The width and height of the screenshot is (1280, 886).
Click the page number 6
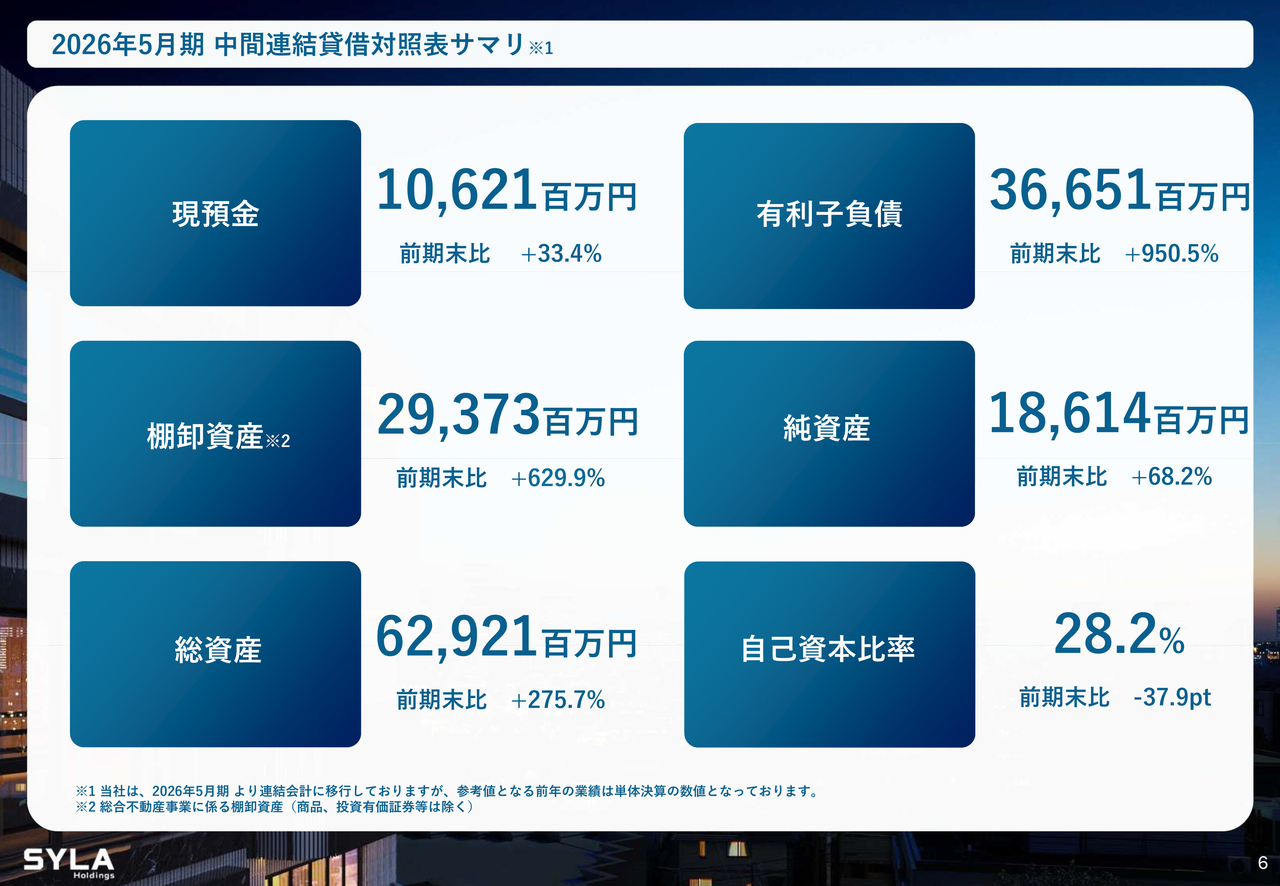point(1262,864)
